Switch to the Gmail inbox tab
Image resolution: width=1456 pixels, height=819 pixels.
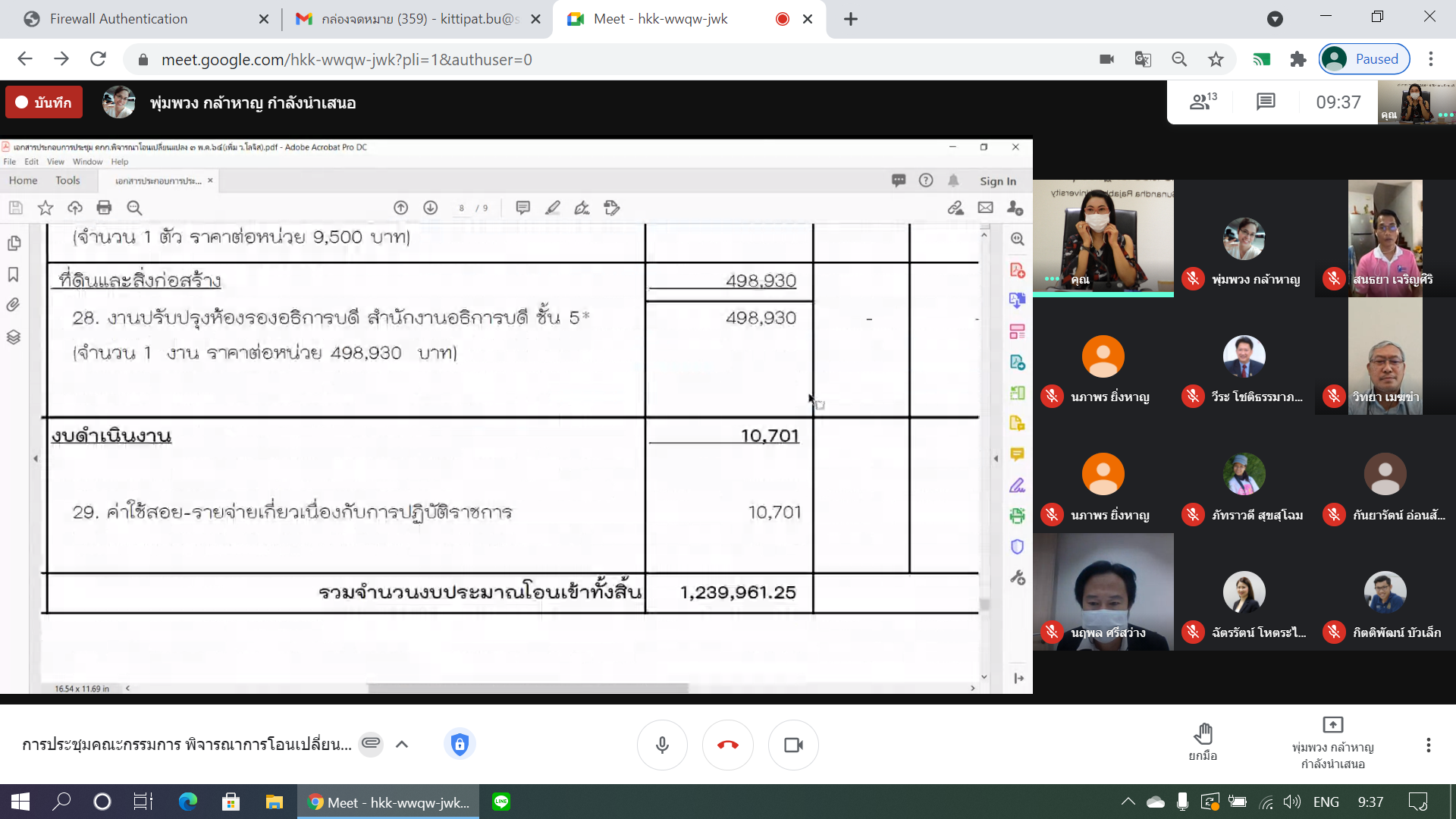[419, 19]
